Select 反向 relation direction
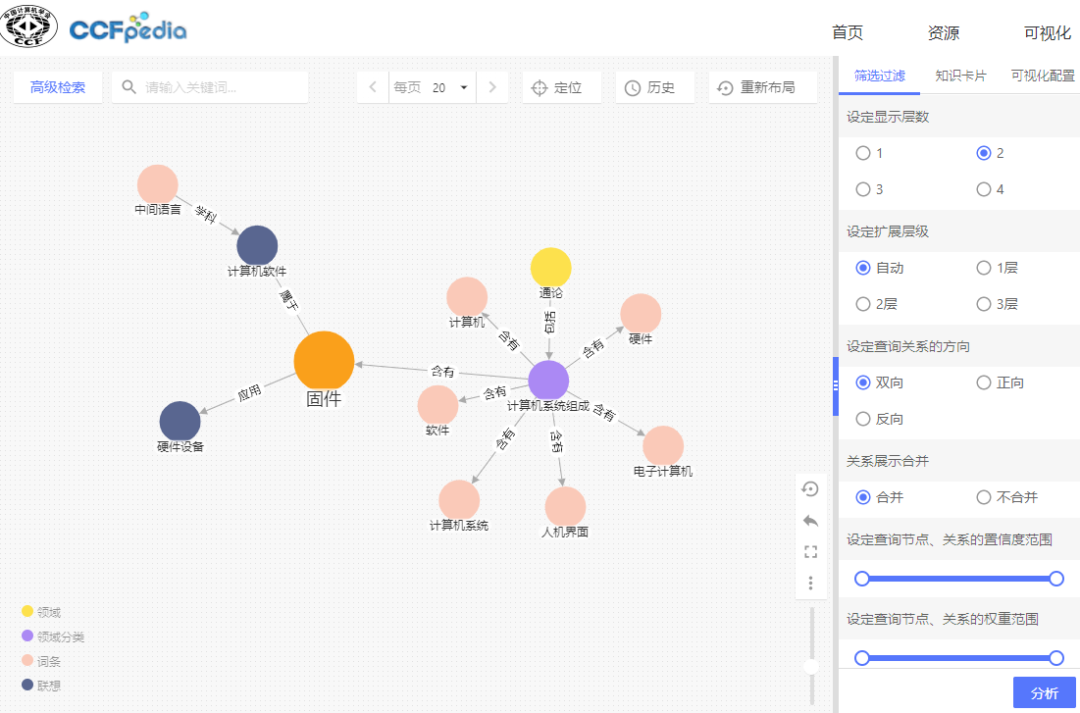The width and height of the screenshot is (1080, 713). tap(863, 418)
